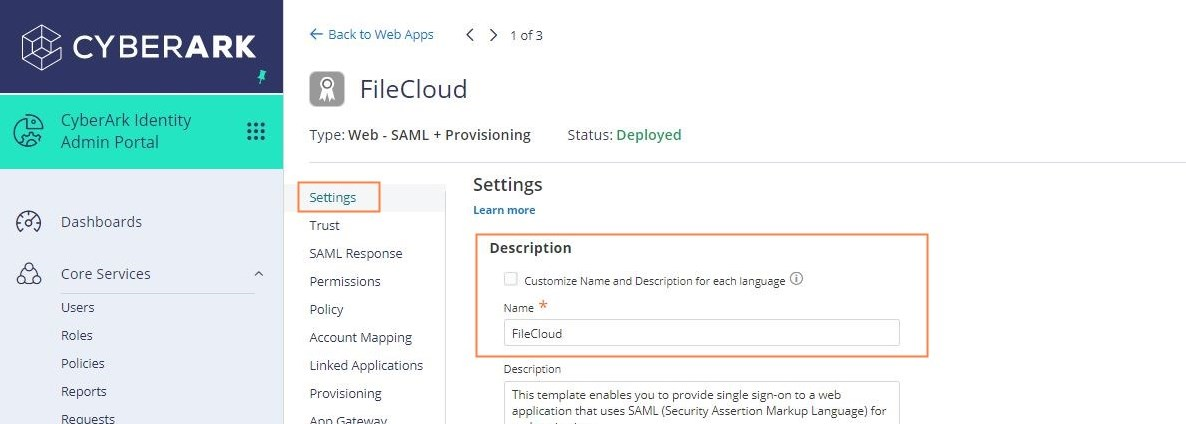Screen dimensions: 1186x424
Task: Click the green pin icon under logo
Action: click(x=262, y=76)
